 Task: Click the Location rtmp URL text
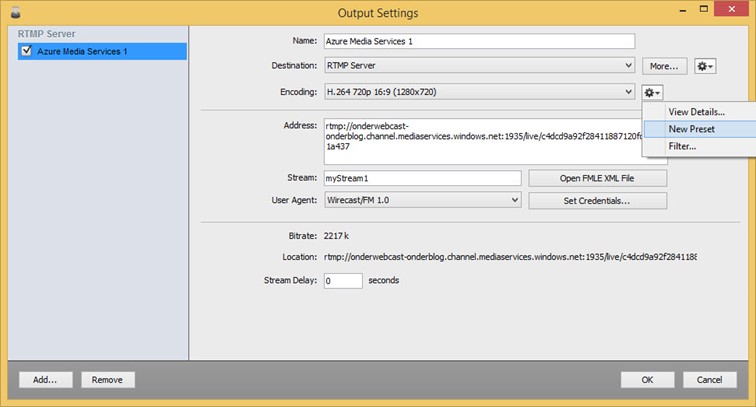pyautogui.click(x=510, y=257)
